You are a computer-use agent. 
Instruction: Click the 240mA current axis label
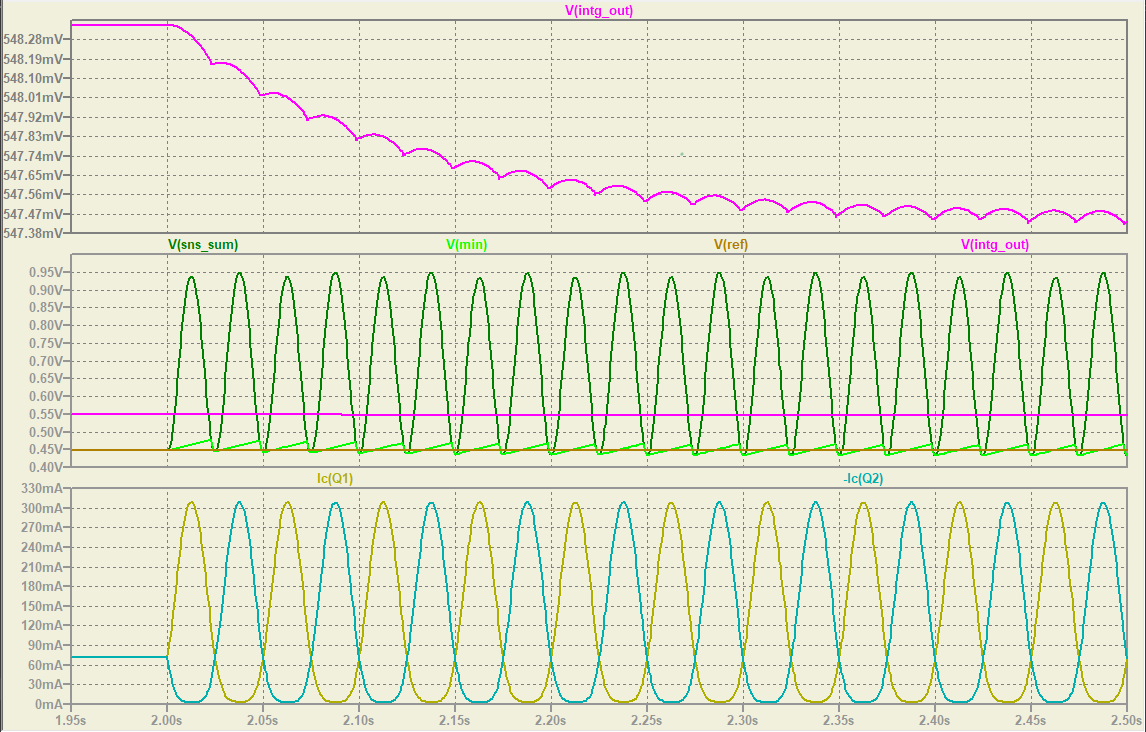44,547
